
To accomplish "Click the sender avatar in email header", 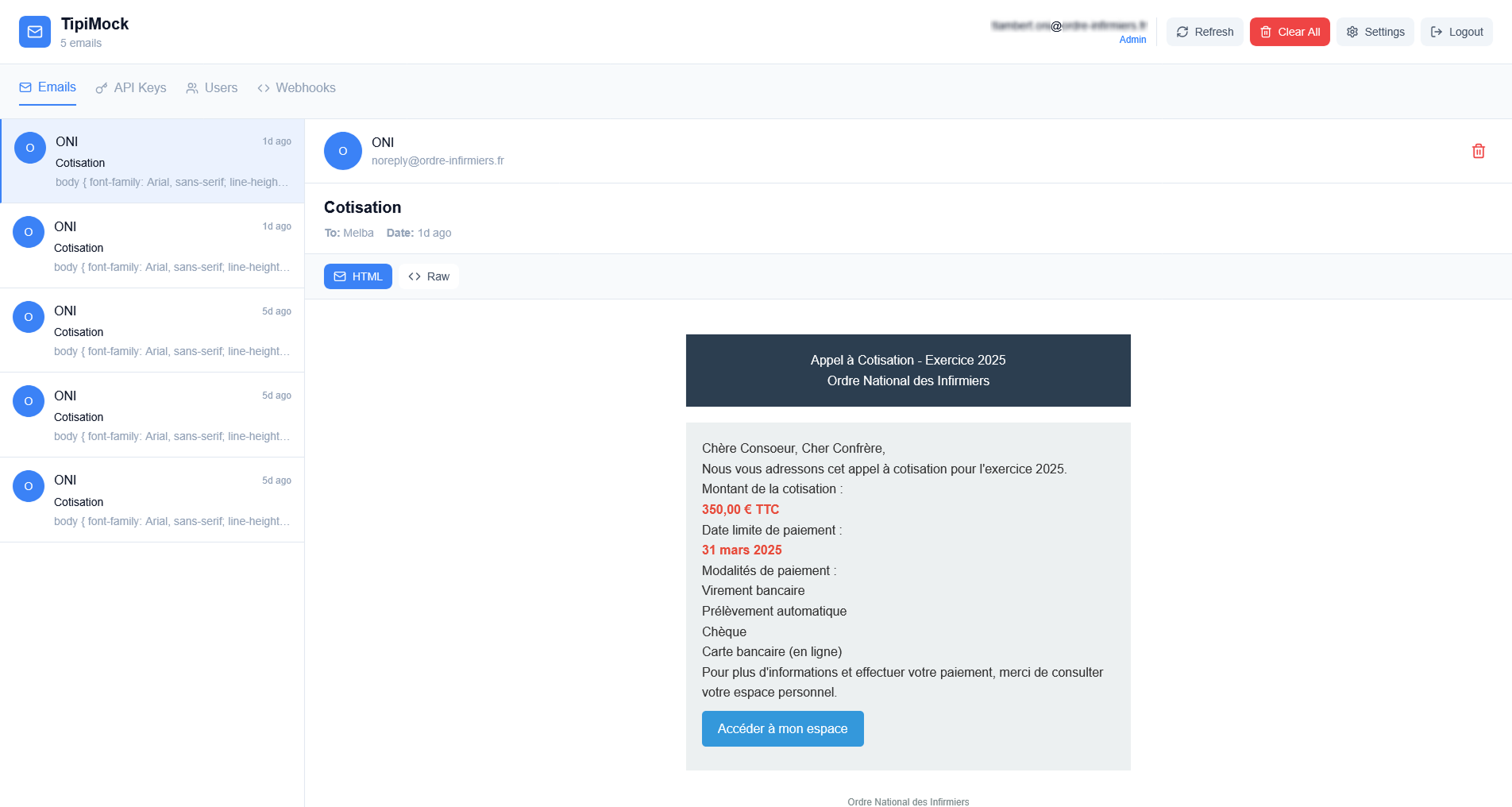I will (x=343, y=151).
